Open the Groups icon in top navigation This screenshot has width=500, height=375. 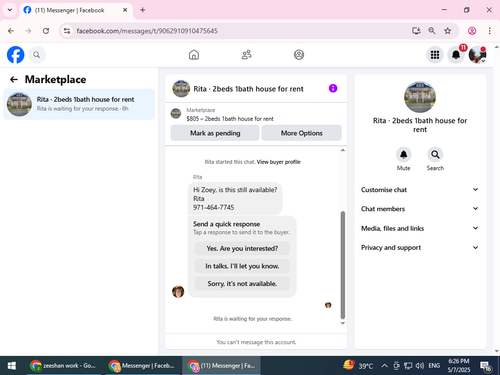(299, 55)
